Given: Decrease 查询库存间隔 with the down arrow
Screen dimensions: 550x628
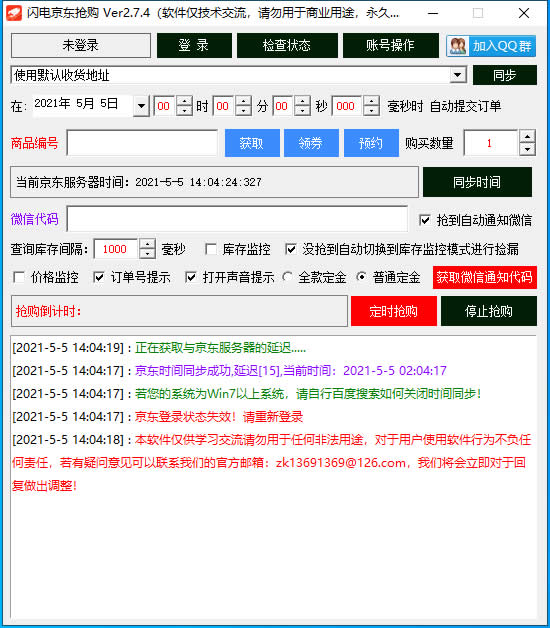Looking at the screenshot, I should pyautogui.click(x=147, y=254).
